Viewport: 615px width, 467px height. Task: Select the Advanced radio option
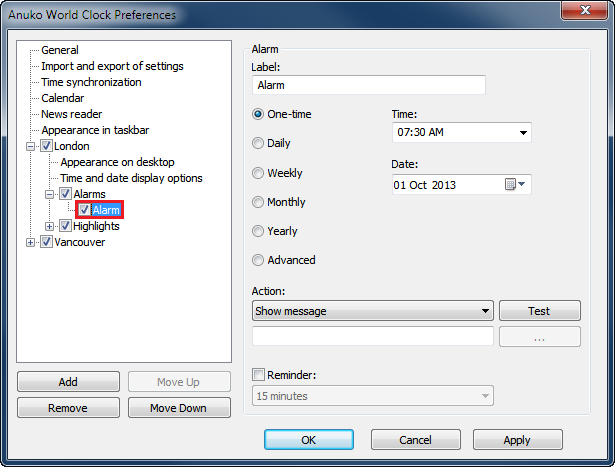tap(259, 260)
